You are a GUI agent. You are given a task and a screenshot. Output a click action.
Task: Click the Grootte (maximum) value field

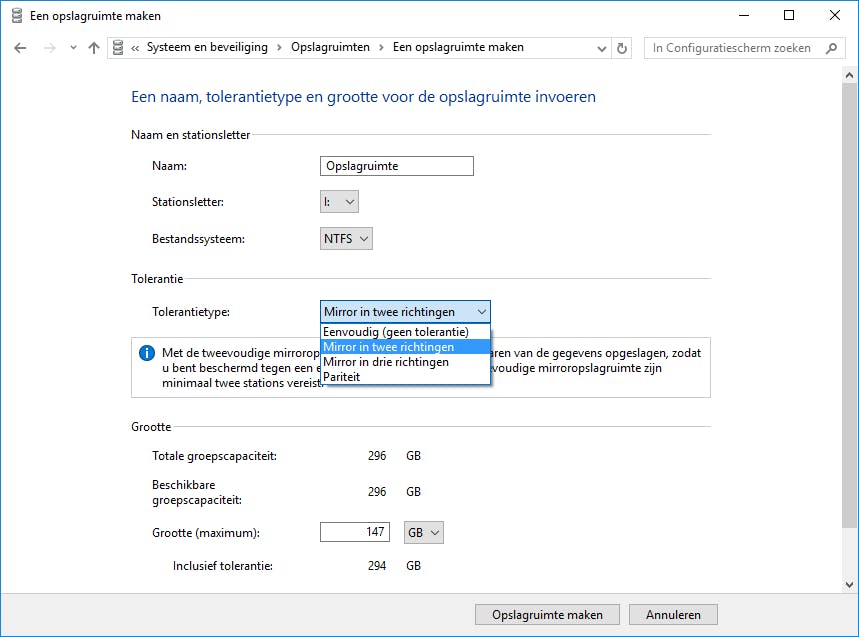[355, 532]
